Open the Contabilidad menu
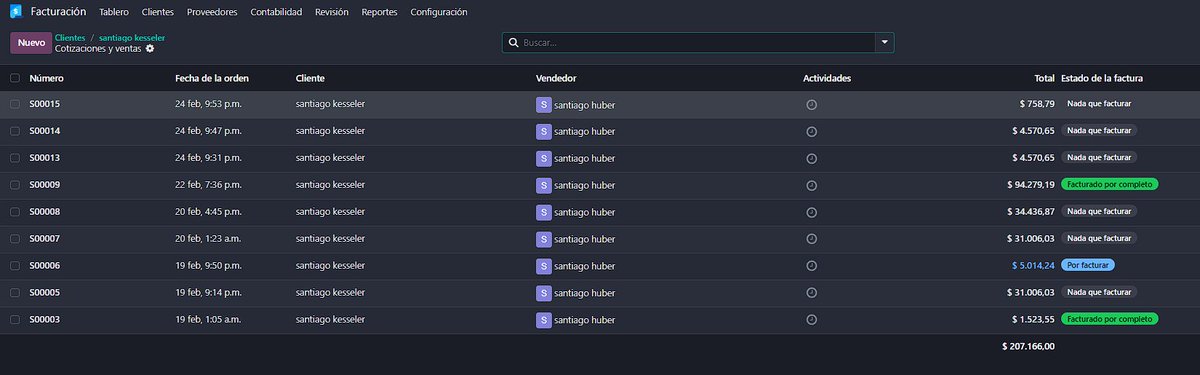Viewport: 1200px width, 375px height. click(x=276, y=12)
